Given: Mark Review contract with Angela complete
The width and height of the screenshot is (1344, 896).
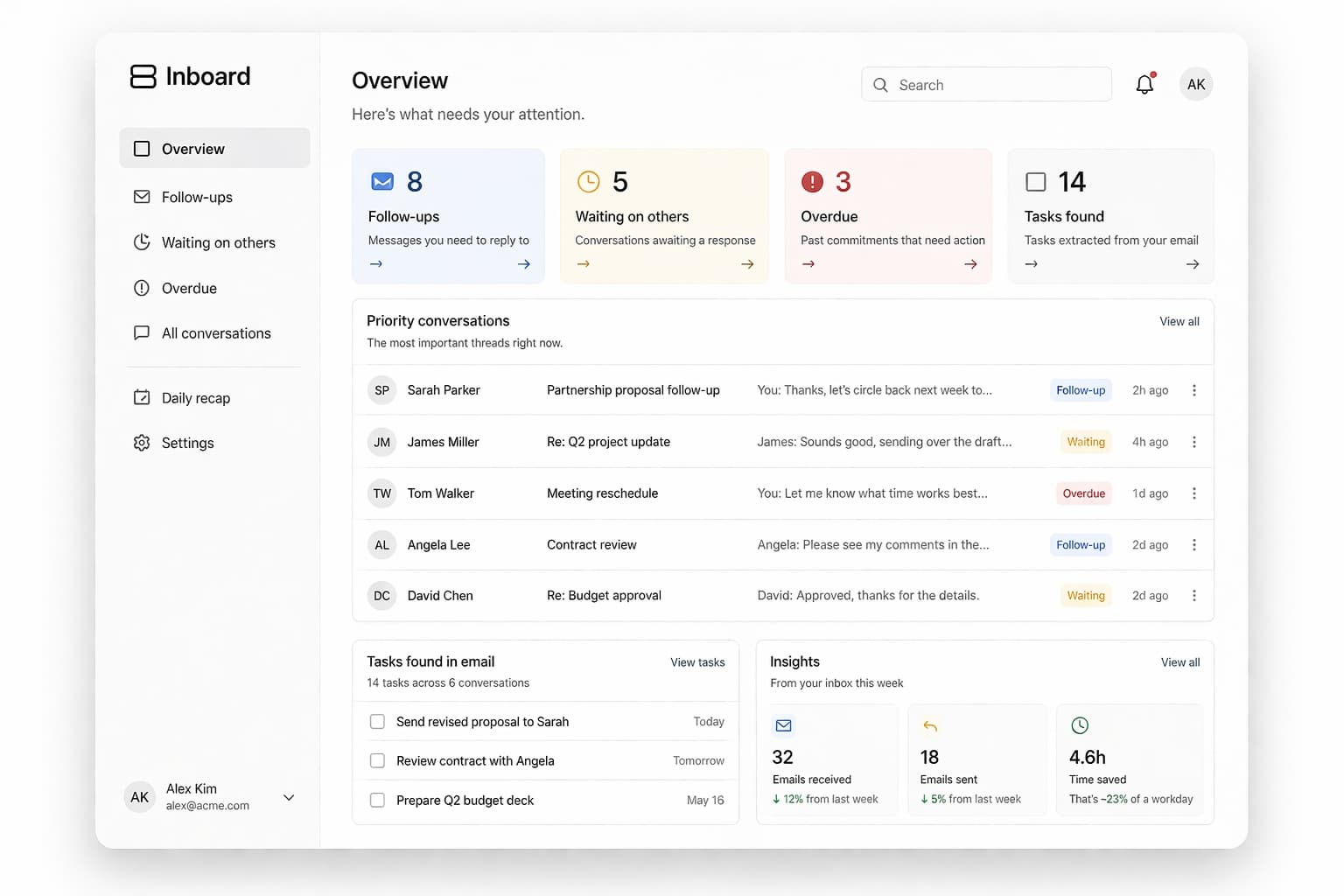Looking at the screenshot, I should 377,760.
